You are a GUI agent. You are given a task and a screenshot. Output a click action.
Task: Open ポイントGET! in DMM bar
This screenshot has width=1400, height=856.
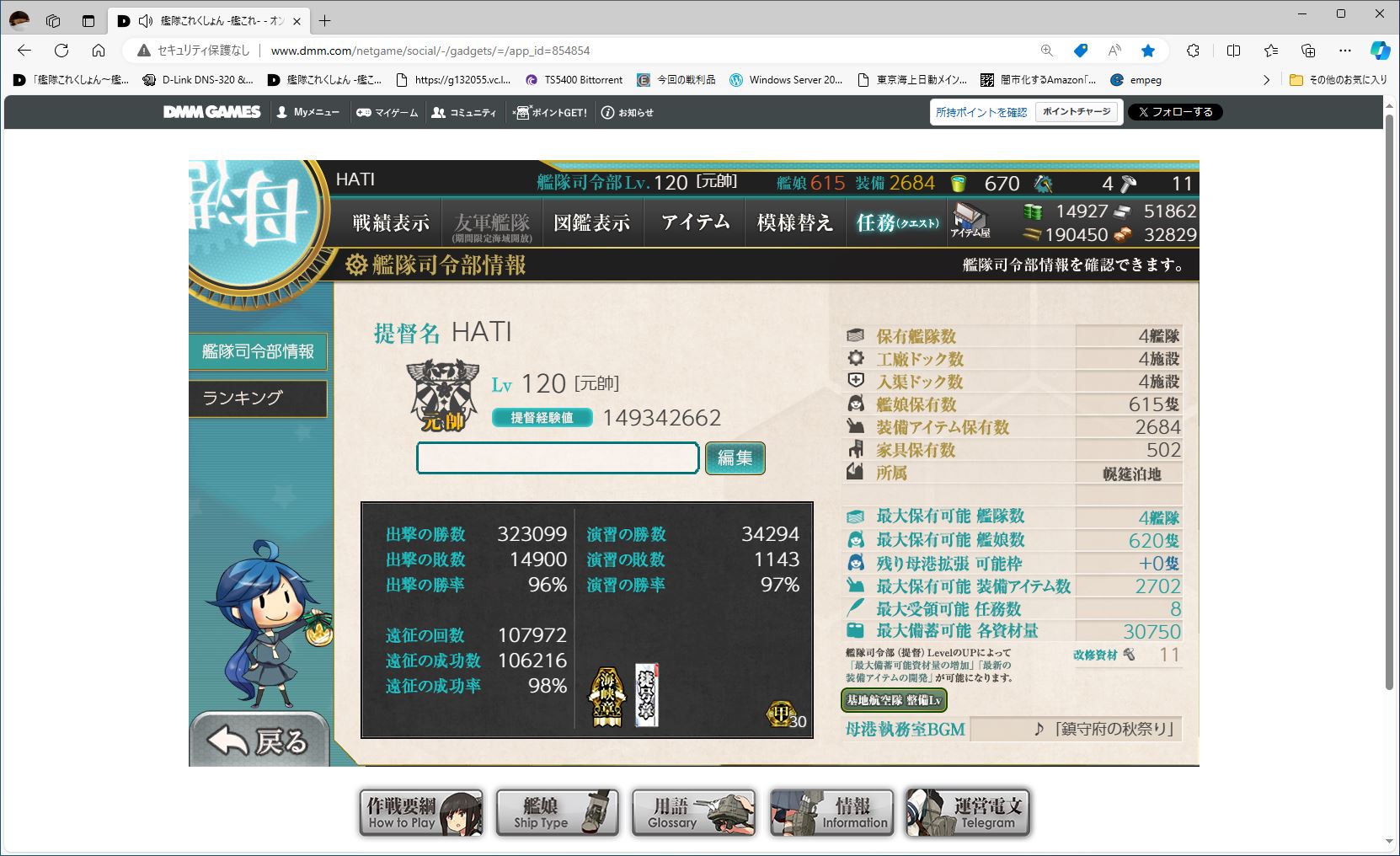tap(550, 112)
